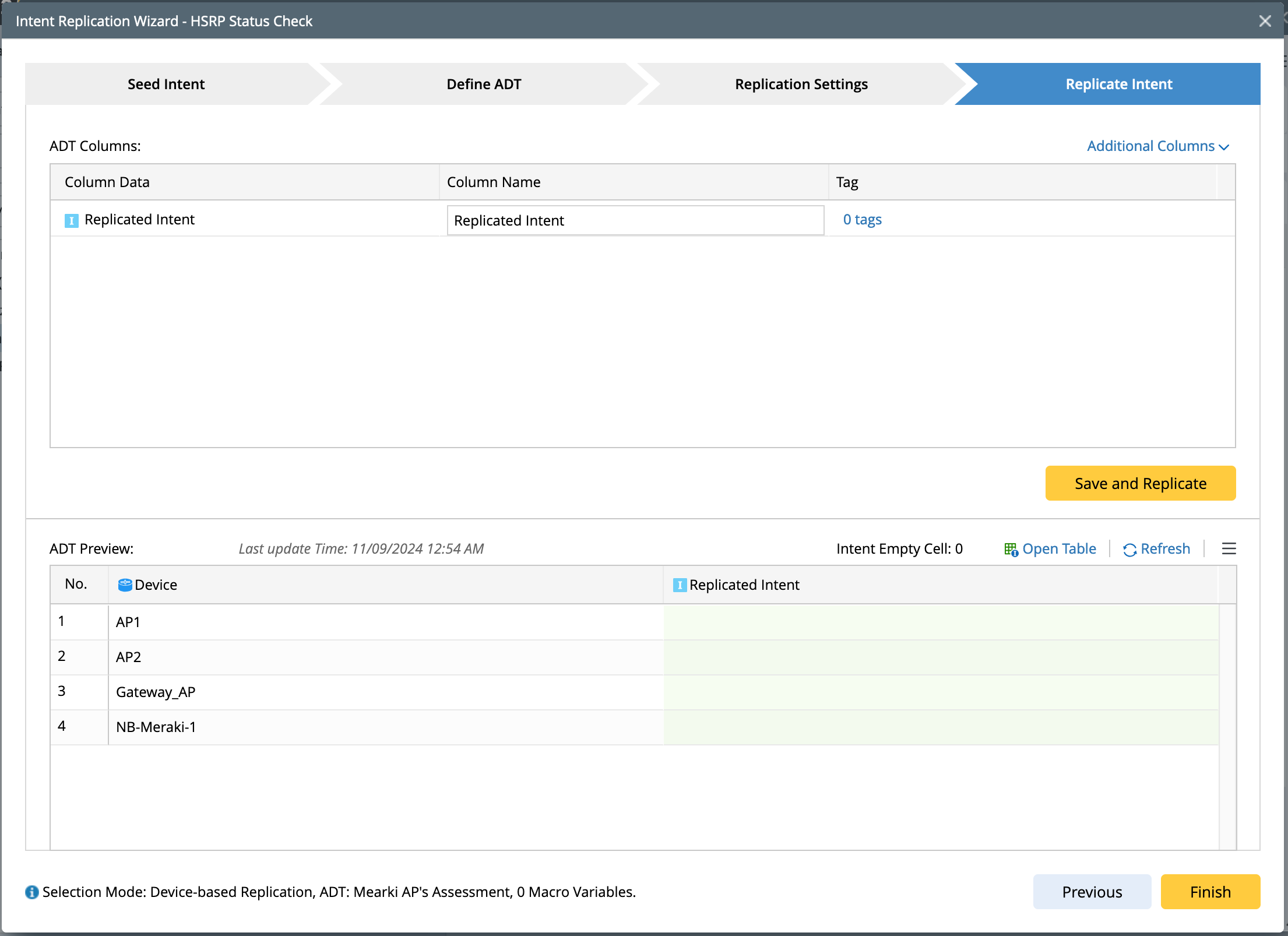Click the Refresh circular arrows icon
This screenshot has width=1288, height=936.
tap(1129, 550)
